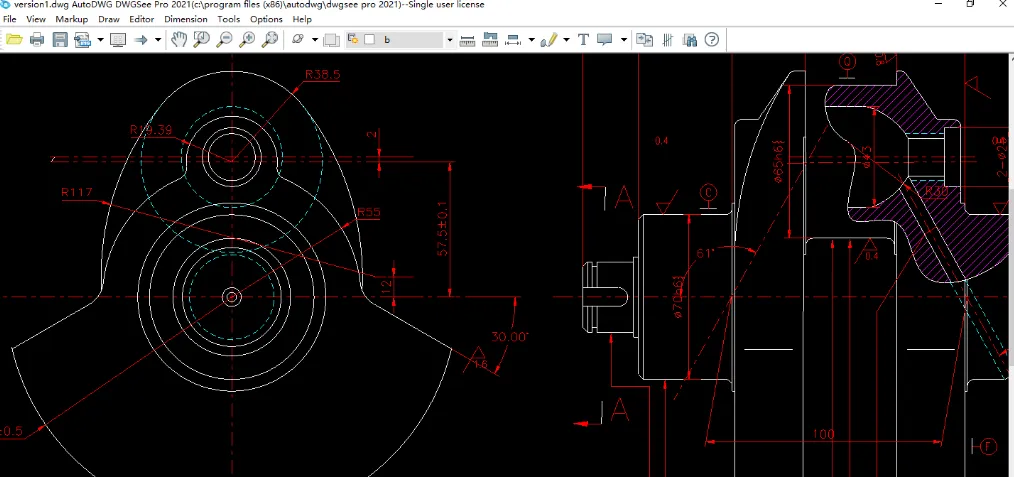Expand the callout tool dropdown arrow
The width and height of the screenshot is (1014, 477).
point(624,40)
